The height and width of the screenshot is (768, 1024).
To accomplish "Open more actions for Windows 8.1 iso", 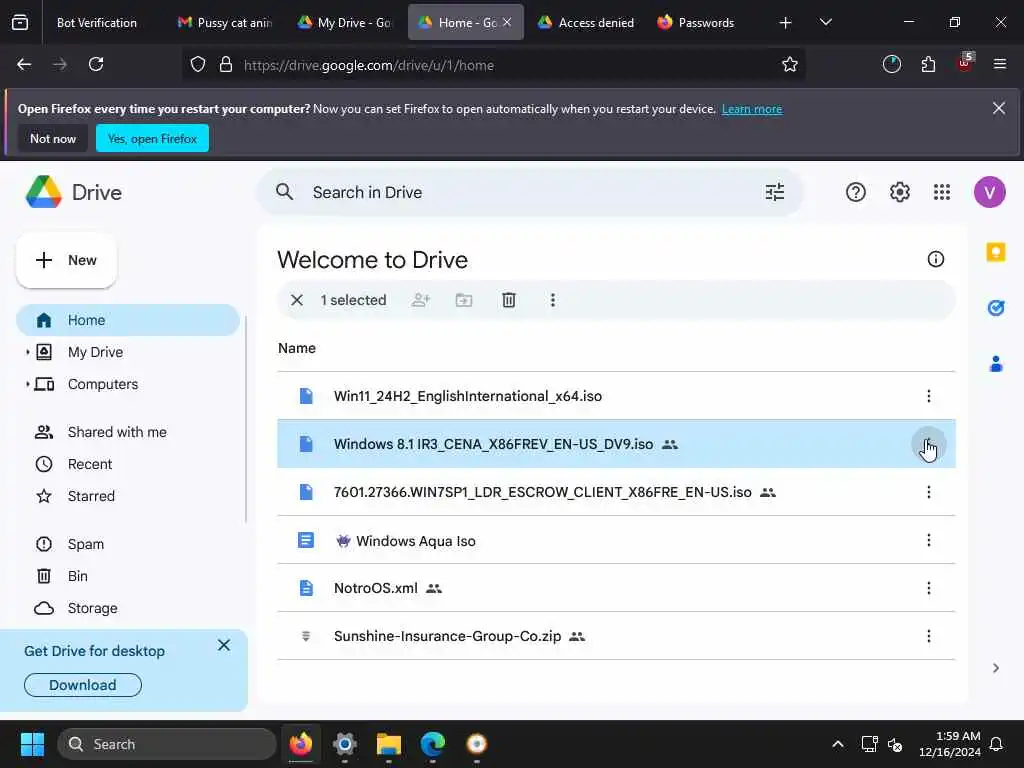I will click(928, 444).
